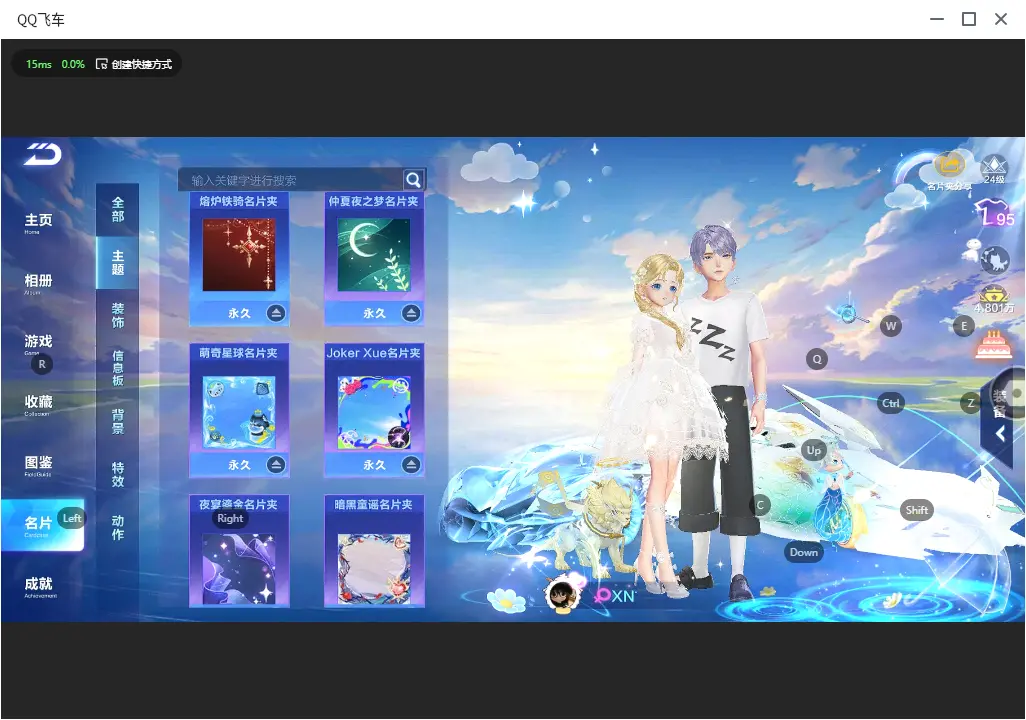Image resolution: width=1026 pixels, height=720 pixels.
Task: Unequip 仲夏夜之梦名片夹 with its eject icon
Action: [x=411, y=314]
